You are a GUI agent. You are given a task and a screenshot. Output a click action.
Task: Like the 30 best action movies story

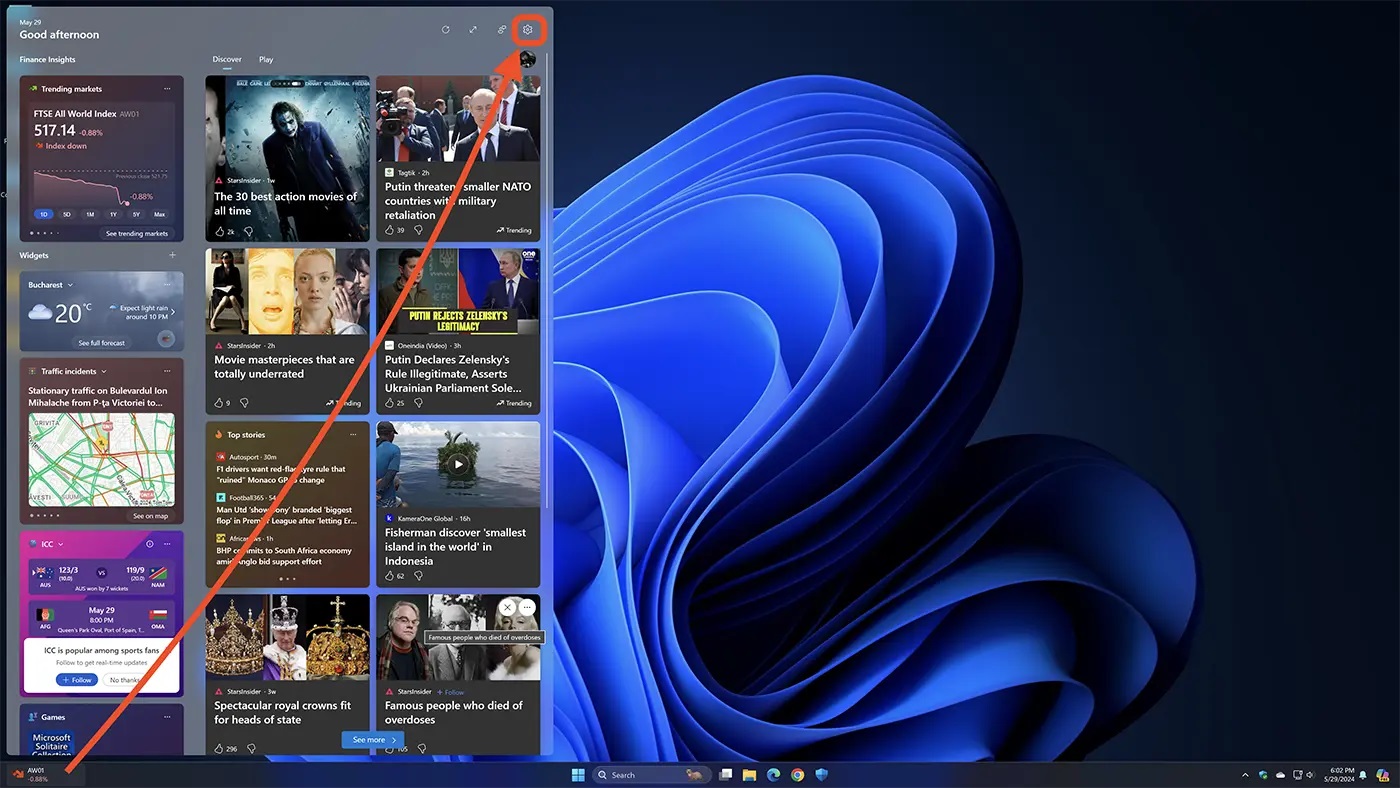[x=219, y=231]
